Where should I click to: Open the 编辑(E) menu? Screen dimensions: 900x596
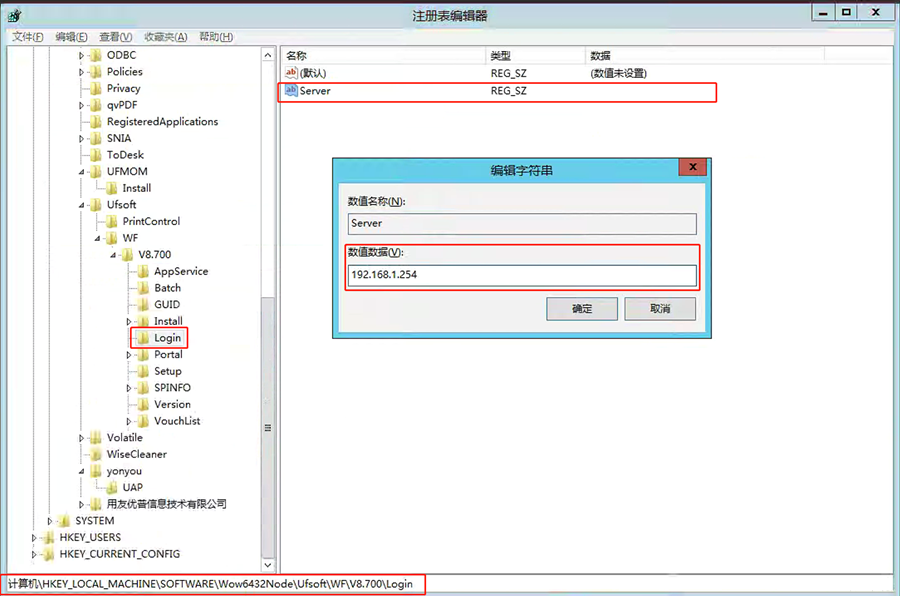[71, 37]
